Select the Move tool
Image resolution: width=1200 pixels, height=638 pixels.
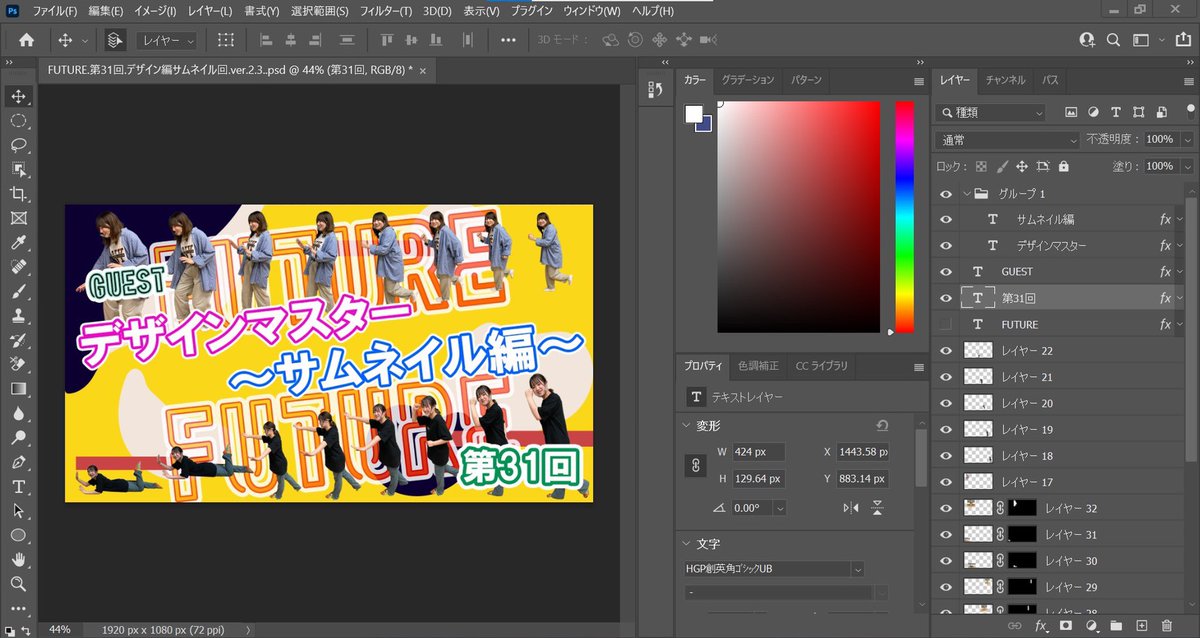pyautogui.click(x=19, y=96)
